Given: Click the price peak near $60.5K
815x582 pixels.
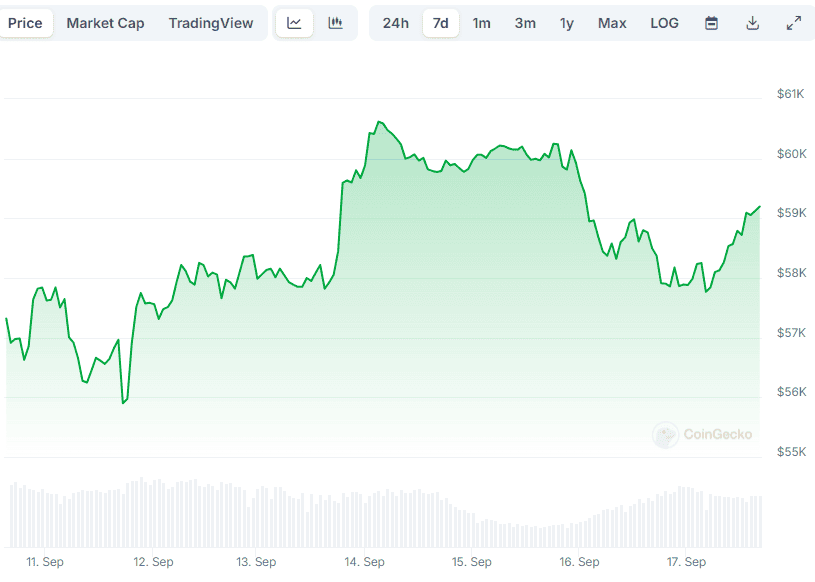Looking at the screenshot, I should [x=378, y=122].
